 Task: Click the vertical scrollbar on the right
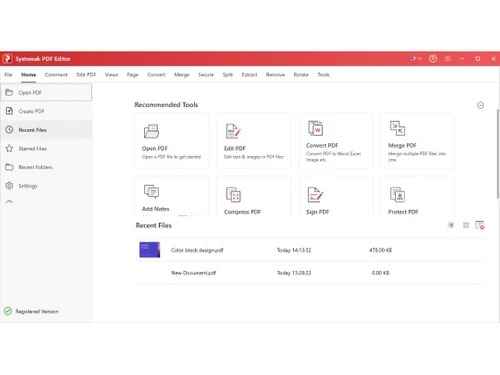[x=498, y=153]
